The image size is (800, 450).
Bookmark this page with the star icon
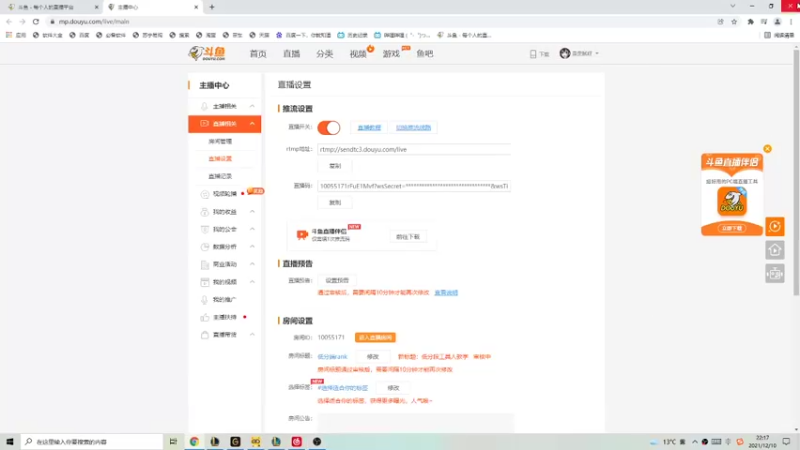pos(734,21)
